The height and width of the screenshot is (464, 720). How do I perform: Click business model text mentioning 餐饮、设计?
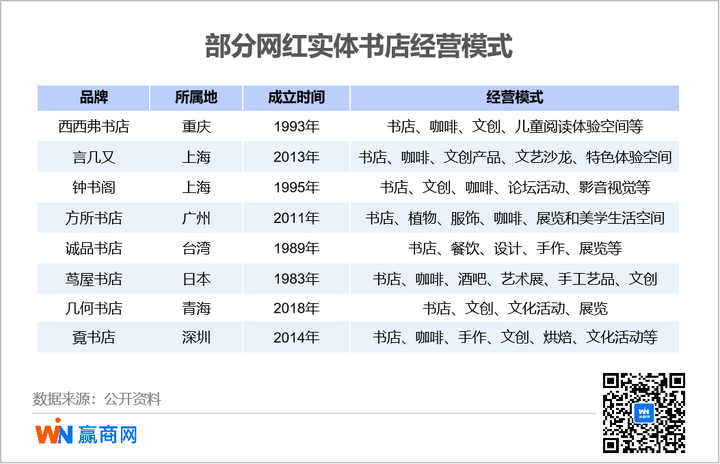coord(515,249)
